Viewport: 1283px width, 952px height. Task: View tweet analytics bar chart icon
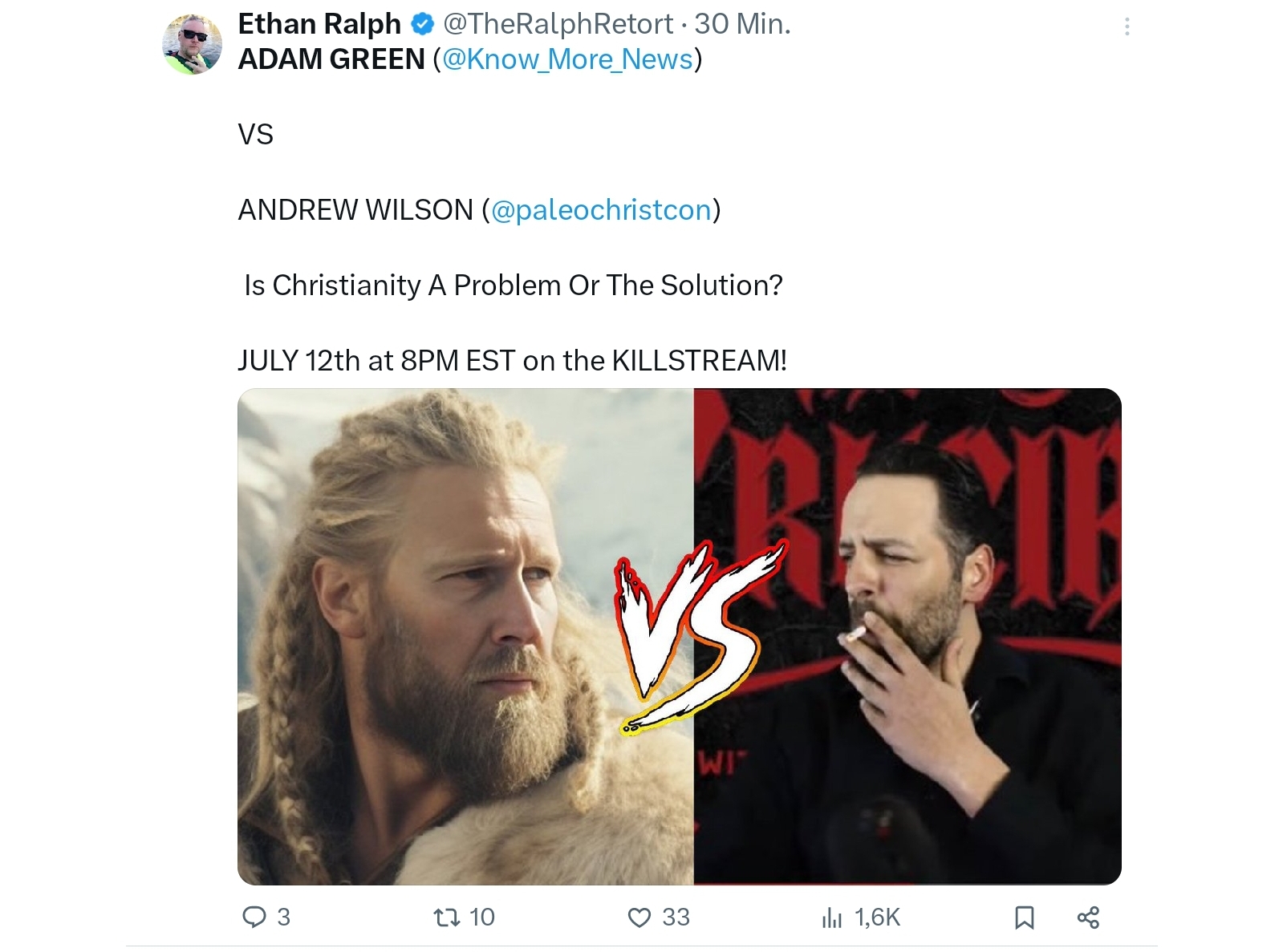832,918
